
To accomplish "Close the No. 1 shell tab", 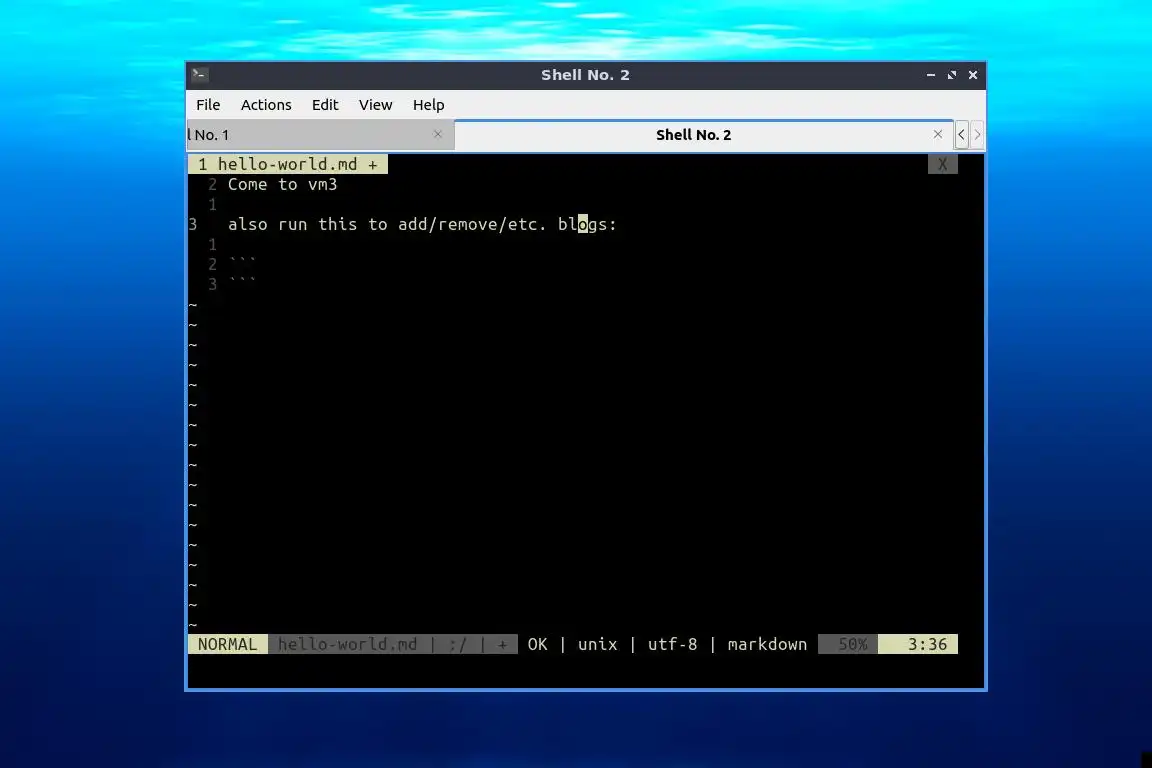I will tap(438, 134).
